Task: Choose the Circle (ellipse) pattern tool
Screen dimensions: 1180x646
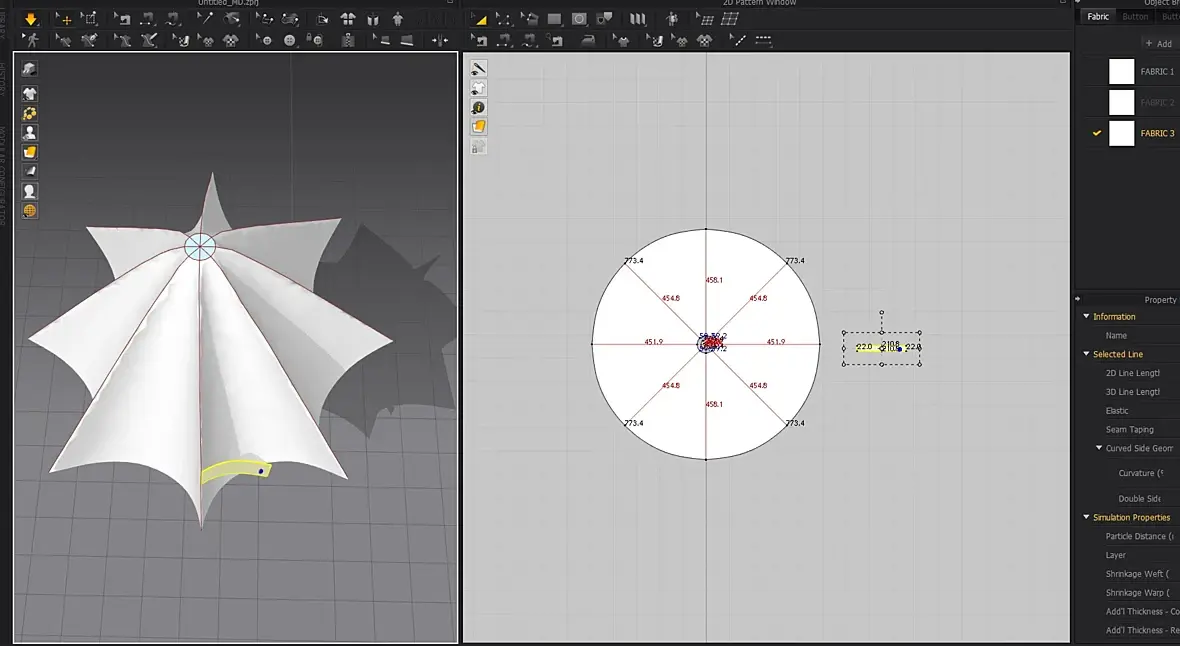Action: [x=579, y=19]
